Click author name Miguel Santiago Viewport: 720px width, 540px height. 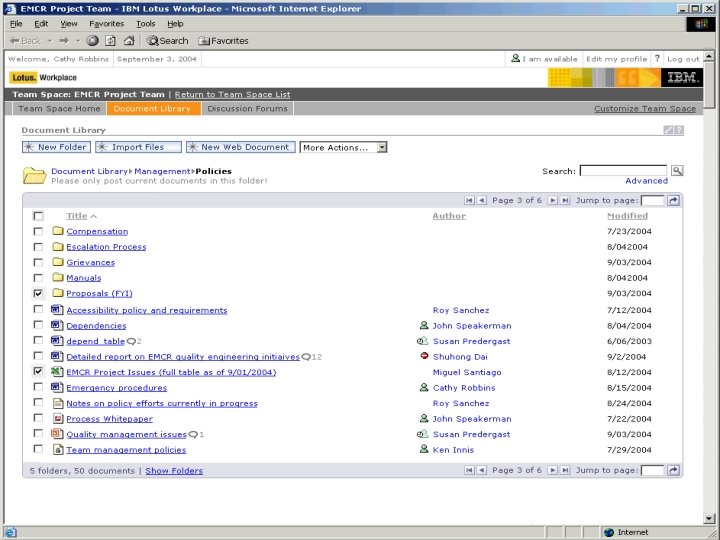(x=467, y=372)
